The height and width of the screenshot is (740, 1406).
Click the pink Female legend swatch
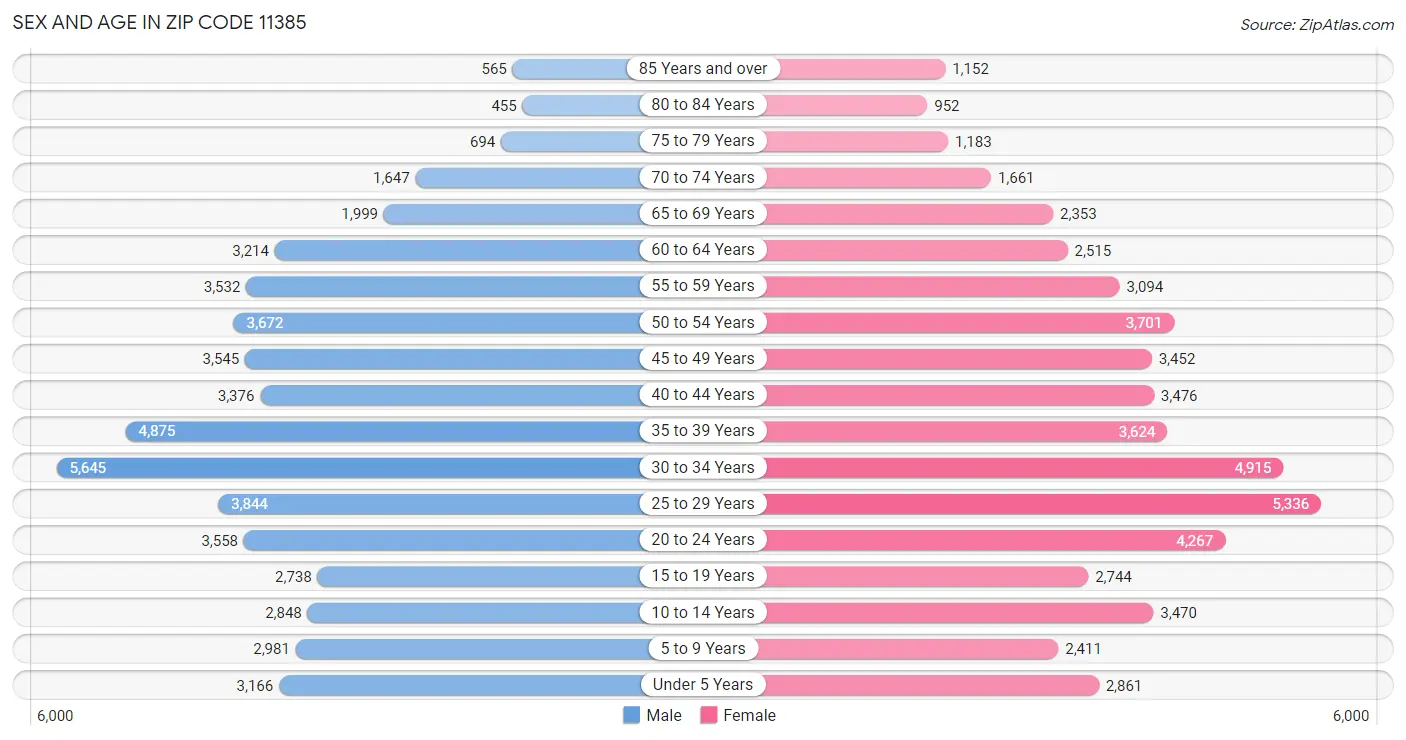tap(709, 715)
